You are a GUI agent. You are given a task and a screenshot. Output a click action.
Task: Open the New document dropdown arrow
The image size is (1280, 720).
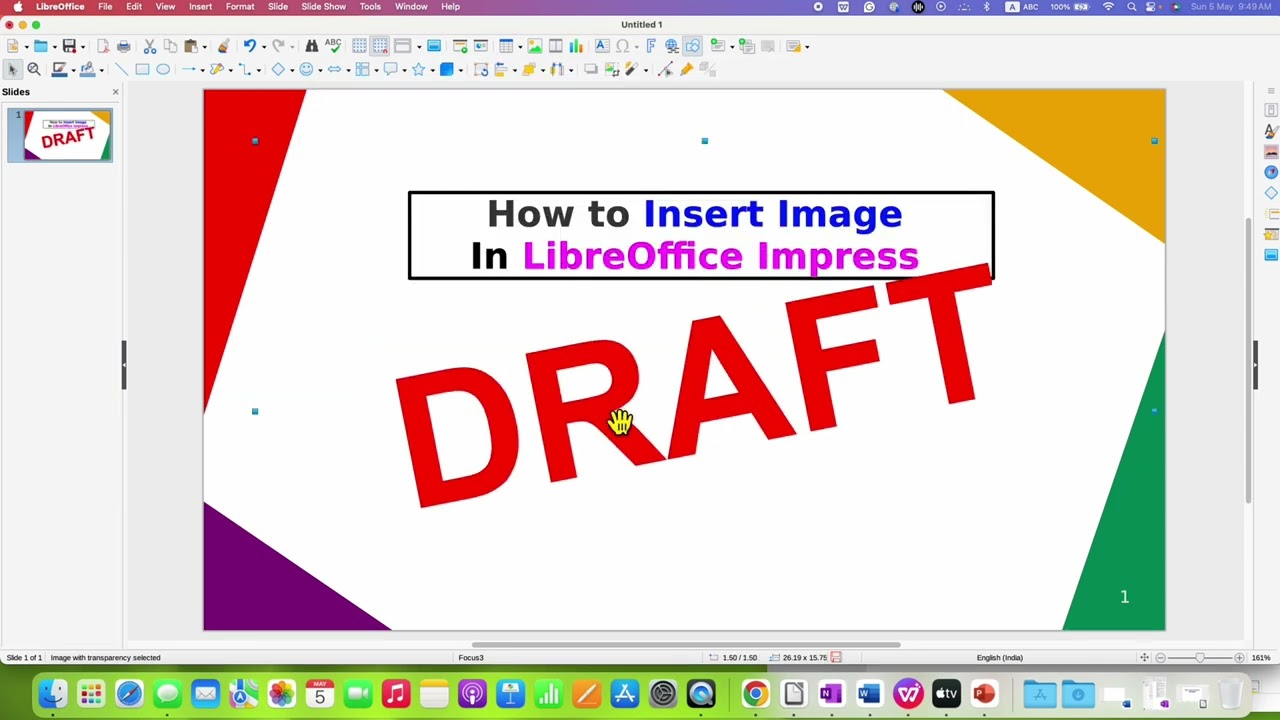tap(27, 46)
